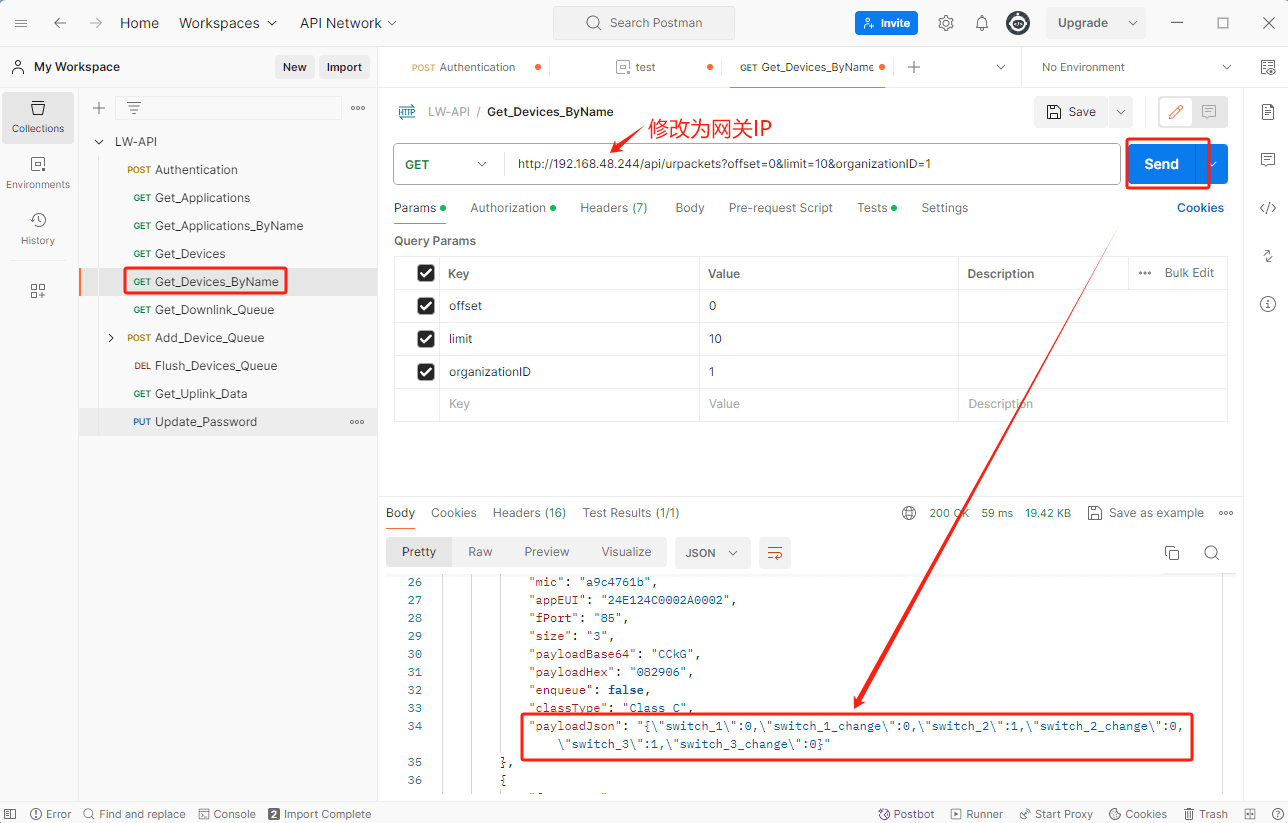Open the Code snippet icon
This screenshot has width=1288, height=823.
[x=1268, y=208]
